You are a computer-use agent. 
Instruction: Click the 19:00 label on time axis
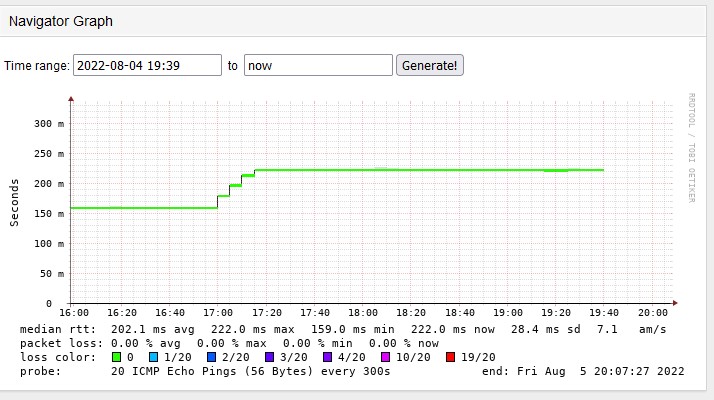tap(508, 313)
